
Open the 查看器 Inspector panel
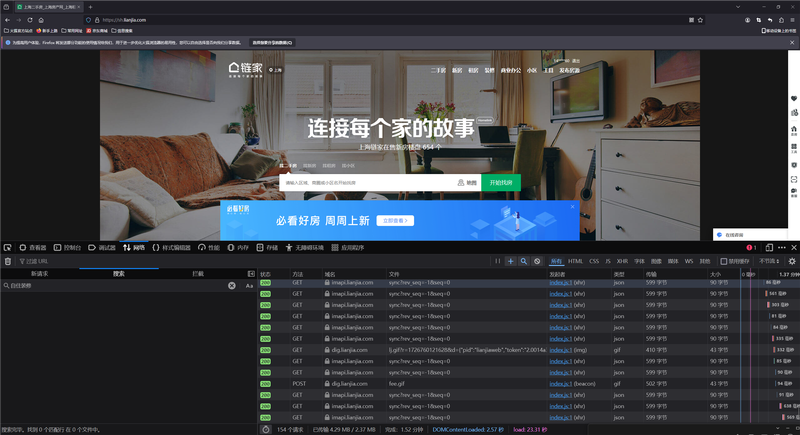point(33,247)
